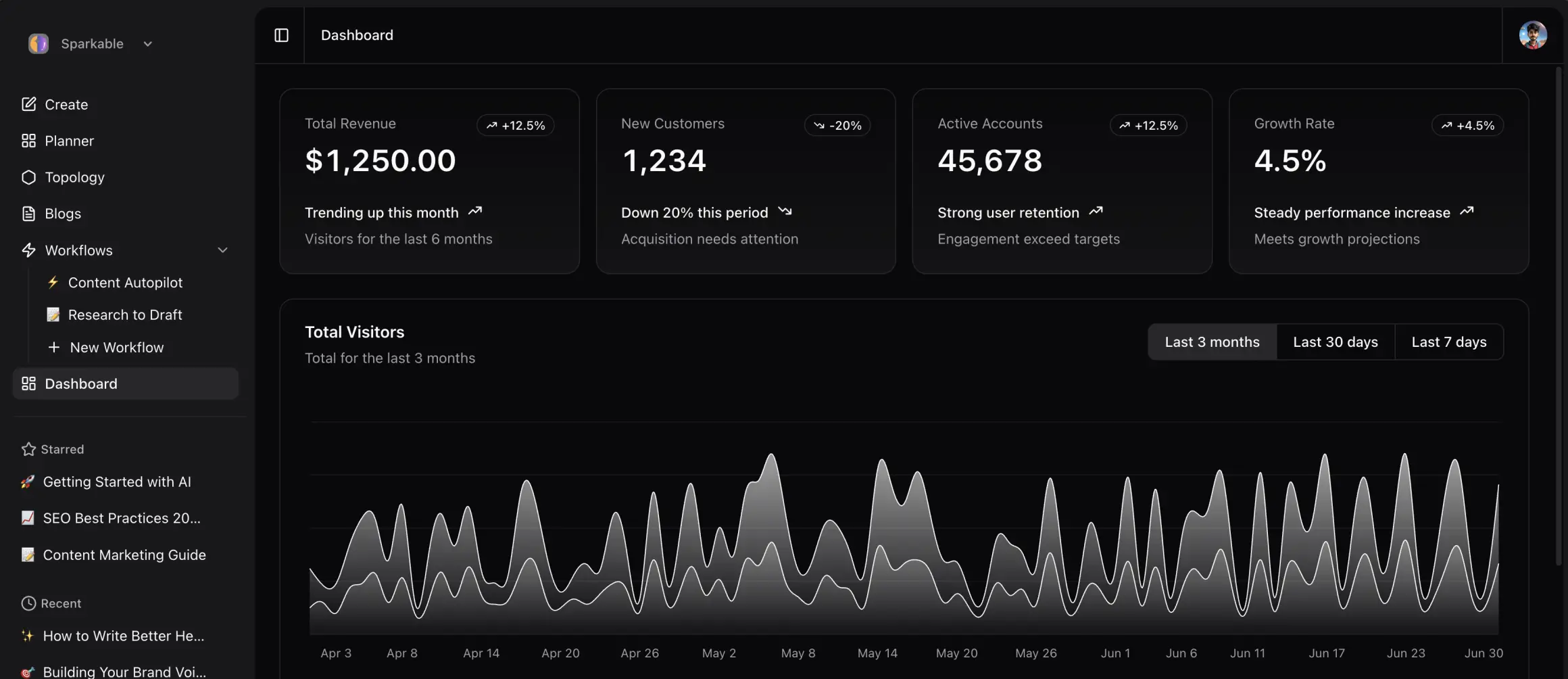Click the Topology hexagon icon
This screenshot has height=679, width=1568.
28,177
